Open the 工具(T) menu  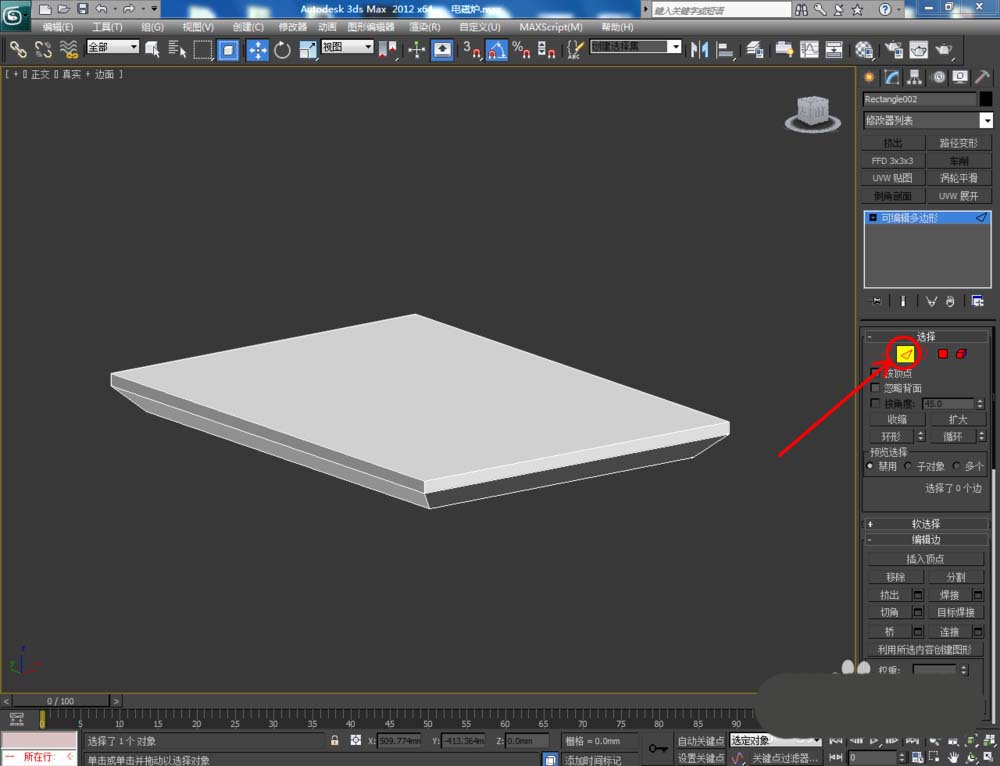point(107,27)
